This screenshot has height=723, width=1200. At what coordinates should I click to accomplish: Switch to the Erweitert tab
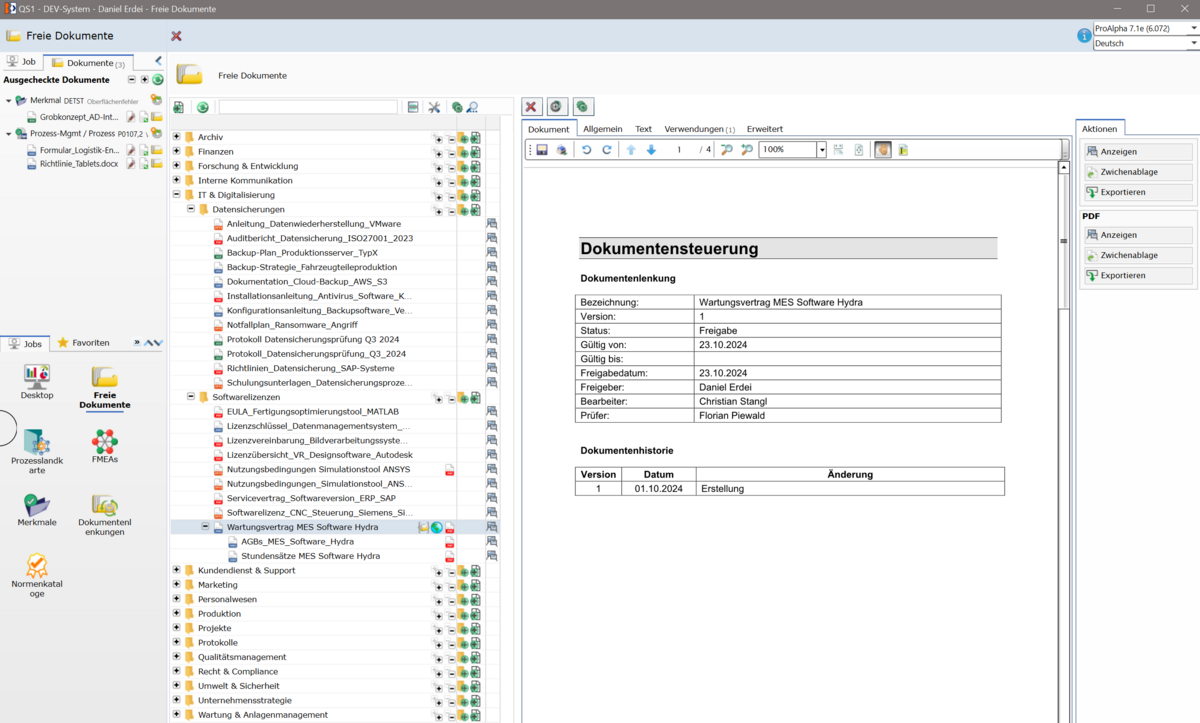[x=765, y=129]
